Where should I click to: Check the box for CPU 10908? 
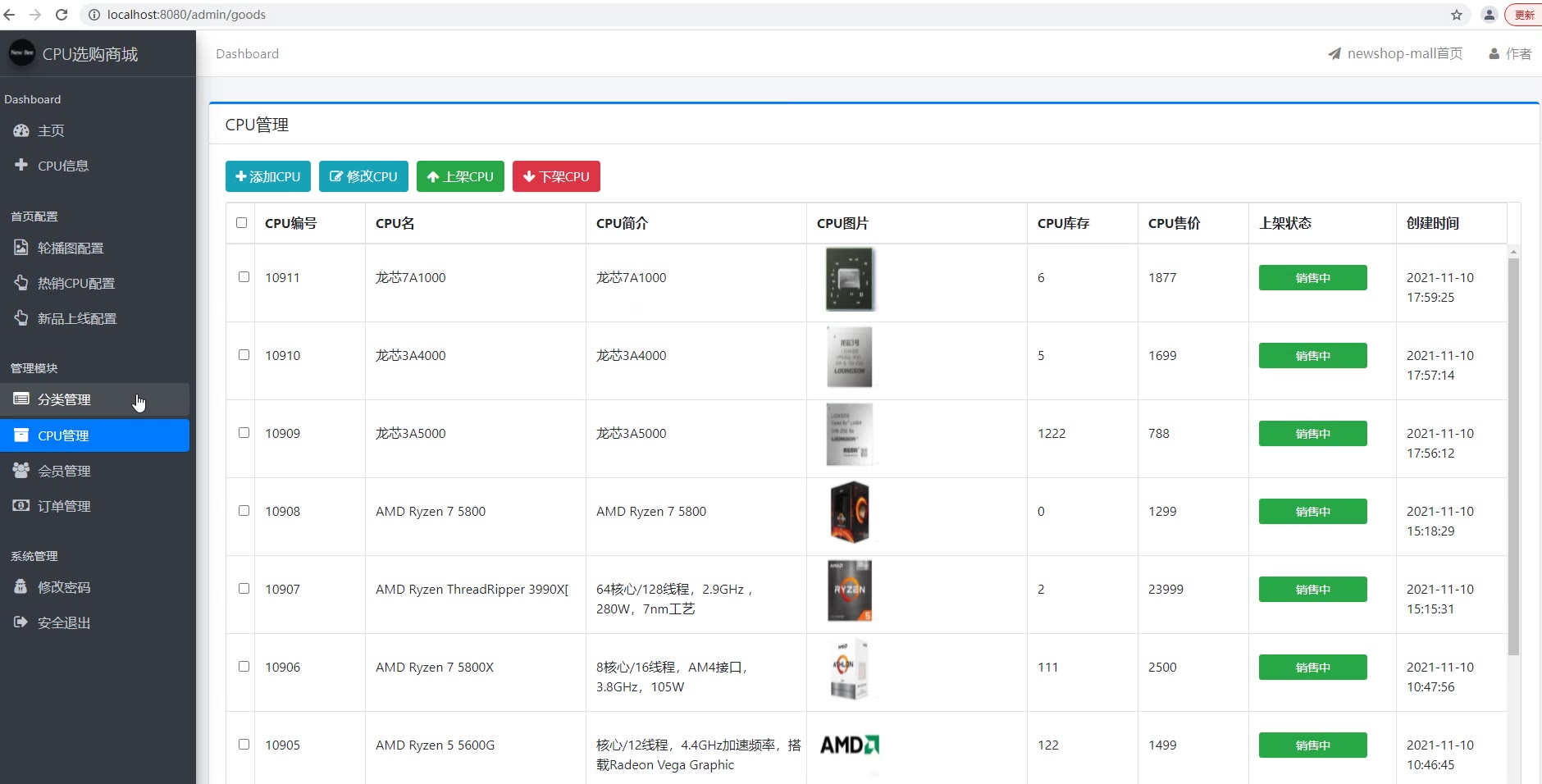[244, 510]
